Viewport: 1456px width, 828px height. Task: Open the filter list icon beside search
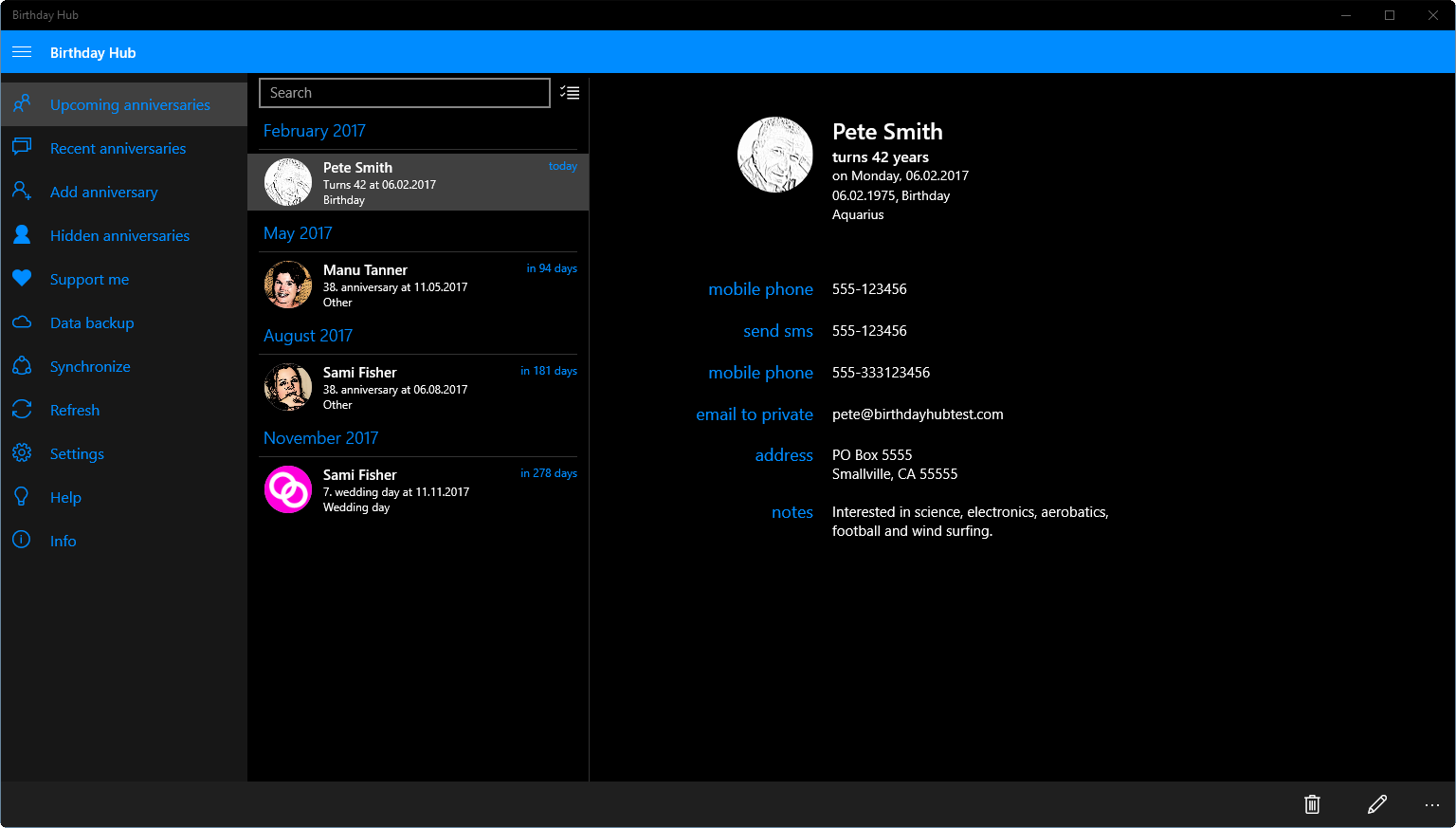[570, 92]
